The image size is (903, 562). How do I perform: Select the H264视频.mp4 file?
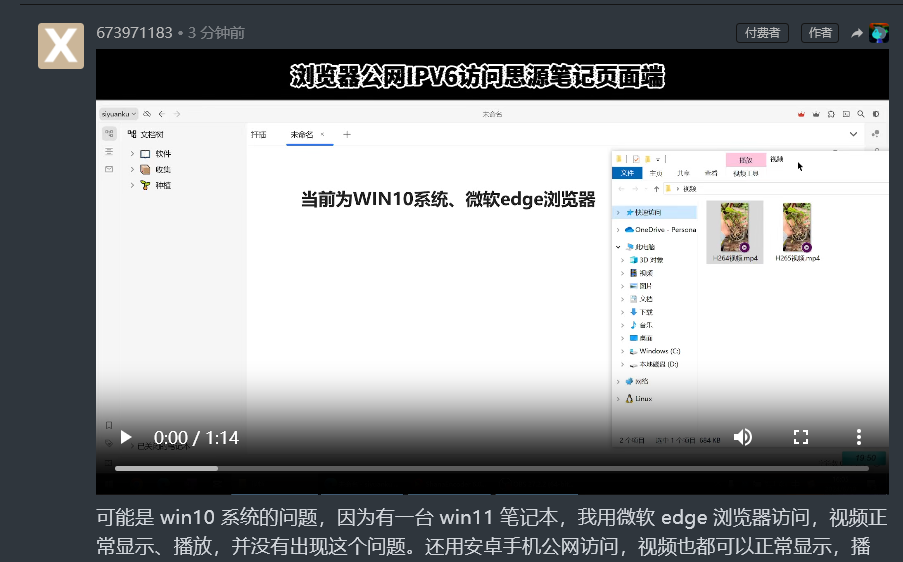735,232
